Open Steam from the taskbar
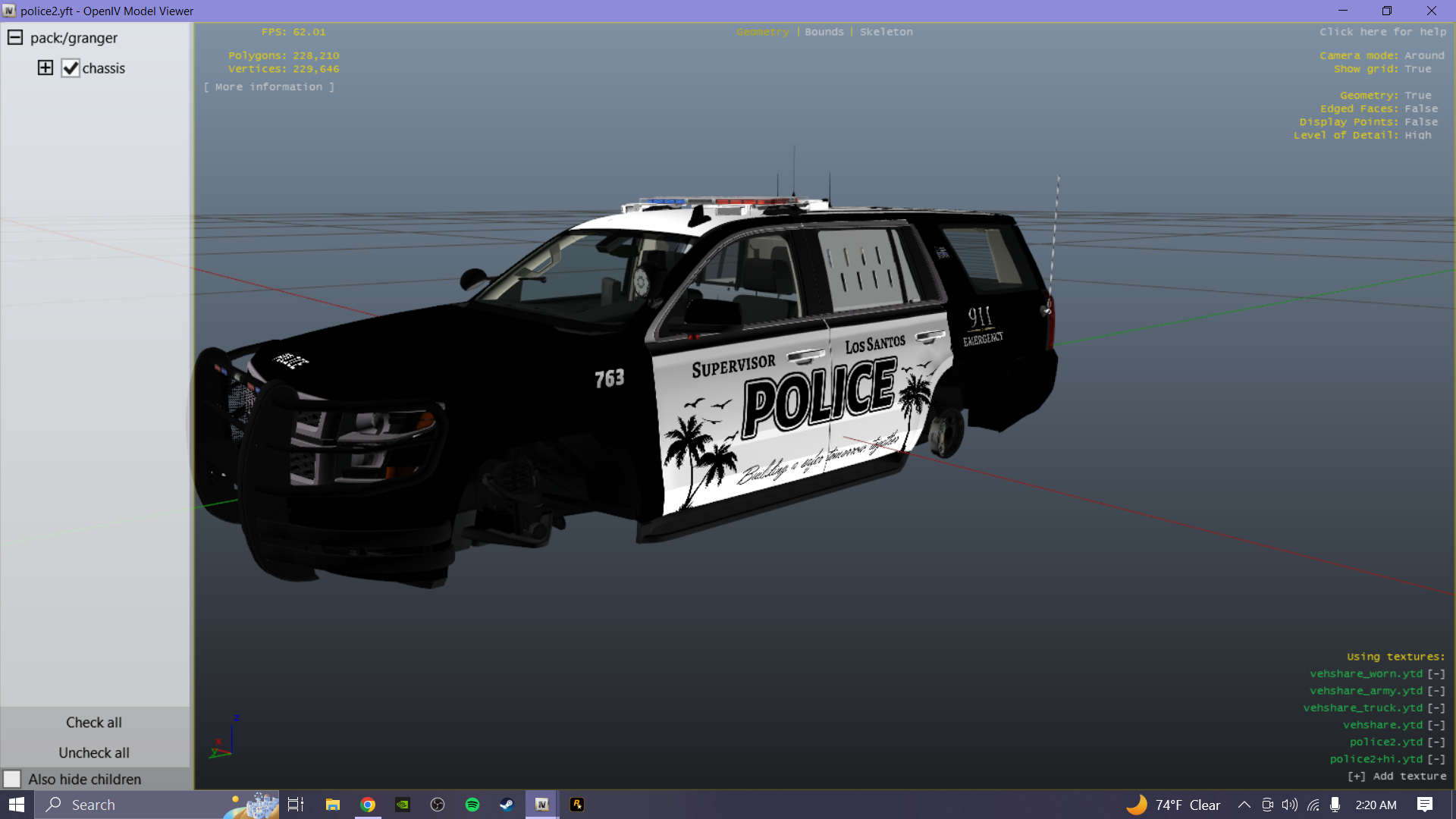Viewport: 1456px width, 819px height. coord(507,805)
